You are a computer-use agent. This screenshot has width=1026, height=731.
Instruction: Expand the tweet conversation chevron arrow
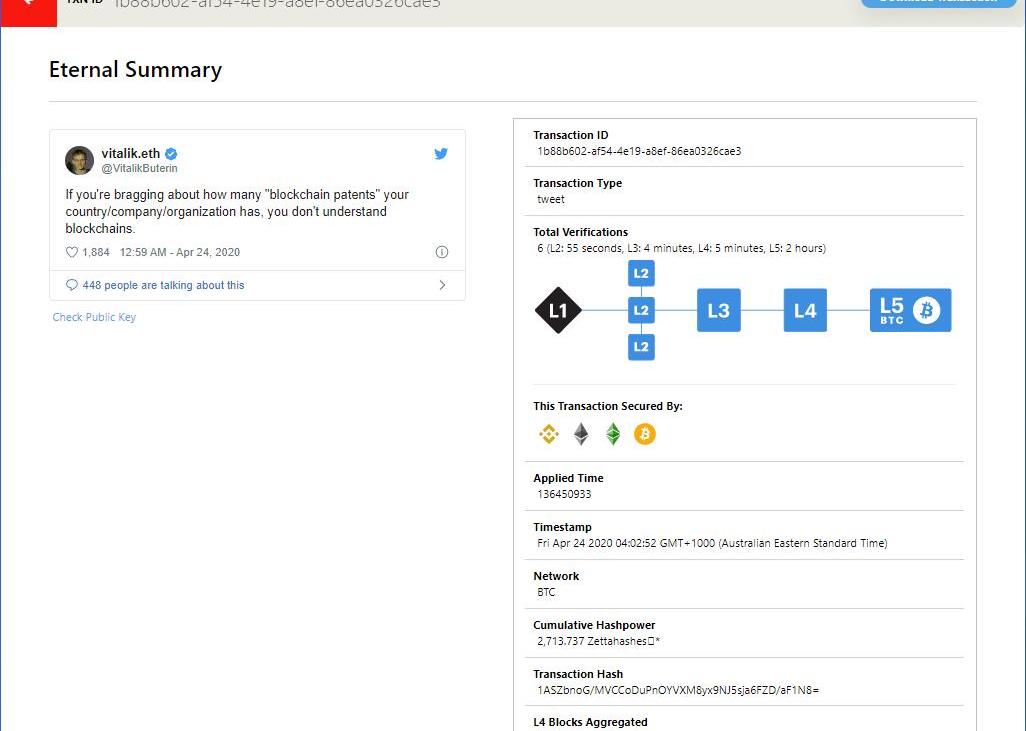(x=442, y=285)
